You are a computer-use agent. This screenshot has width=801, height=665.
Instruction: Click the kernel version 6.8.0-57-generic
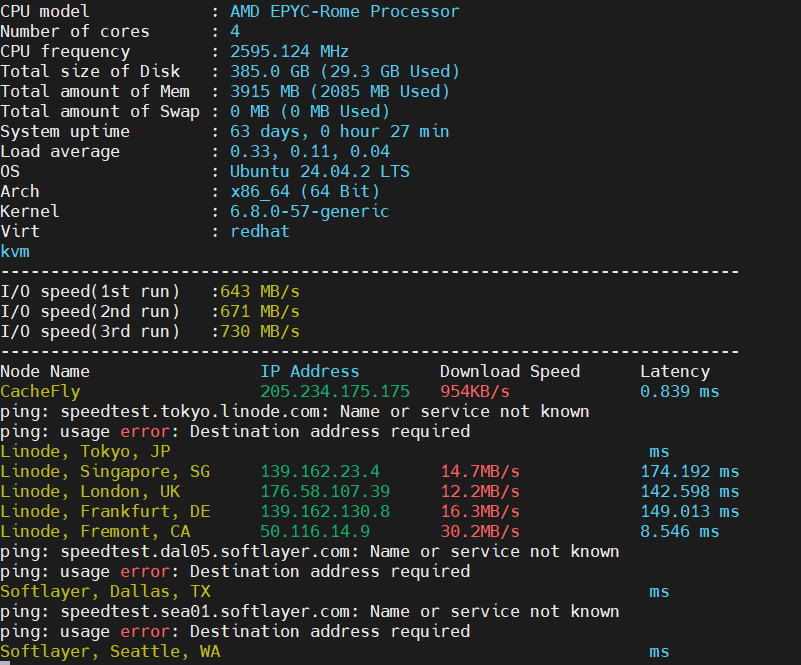pyautogui.click(x=309, y=212)
